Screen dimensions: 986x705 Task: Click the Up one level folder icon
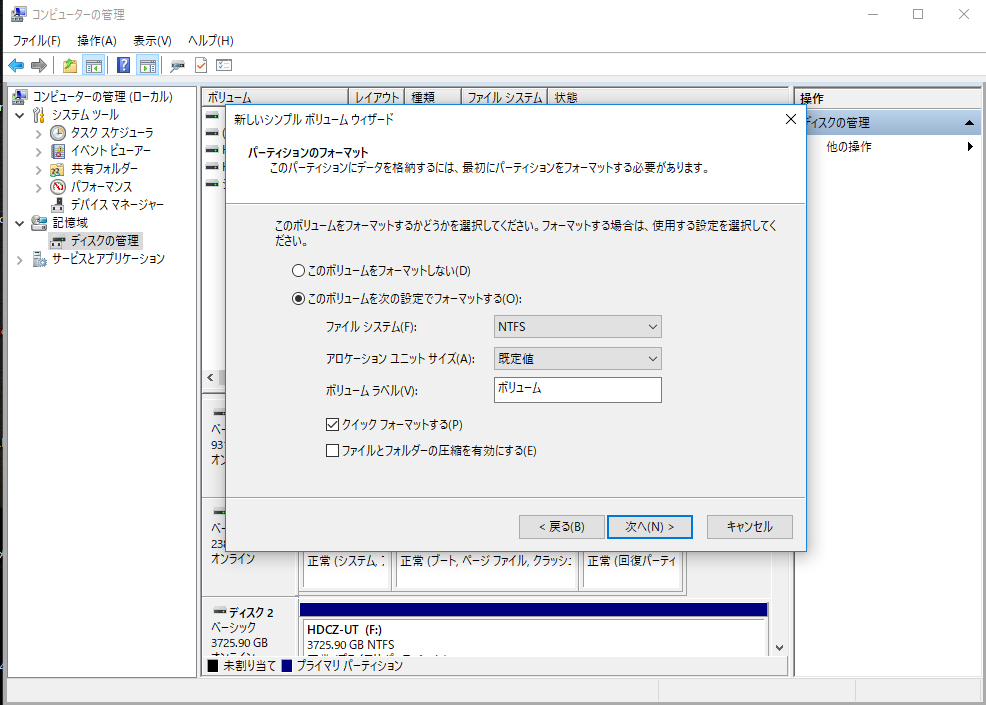coord(69,66)
